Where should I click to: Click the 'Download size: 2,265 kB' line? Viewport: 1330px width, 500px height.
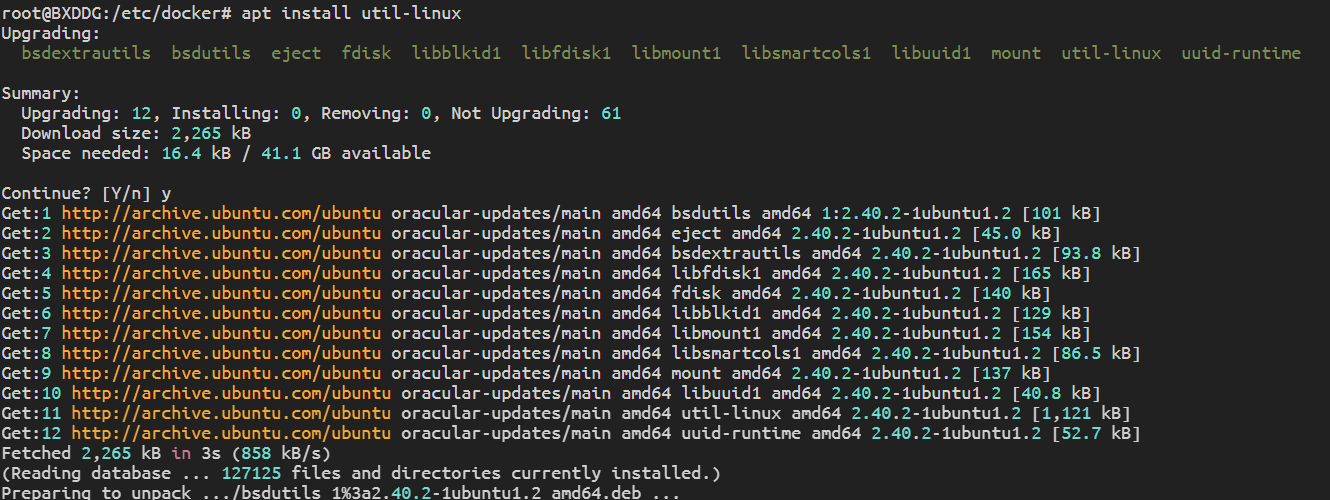136,133
